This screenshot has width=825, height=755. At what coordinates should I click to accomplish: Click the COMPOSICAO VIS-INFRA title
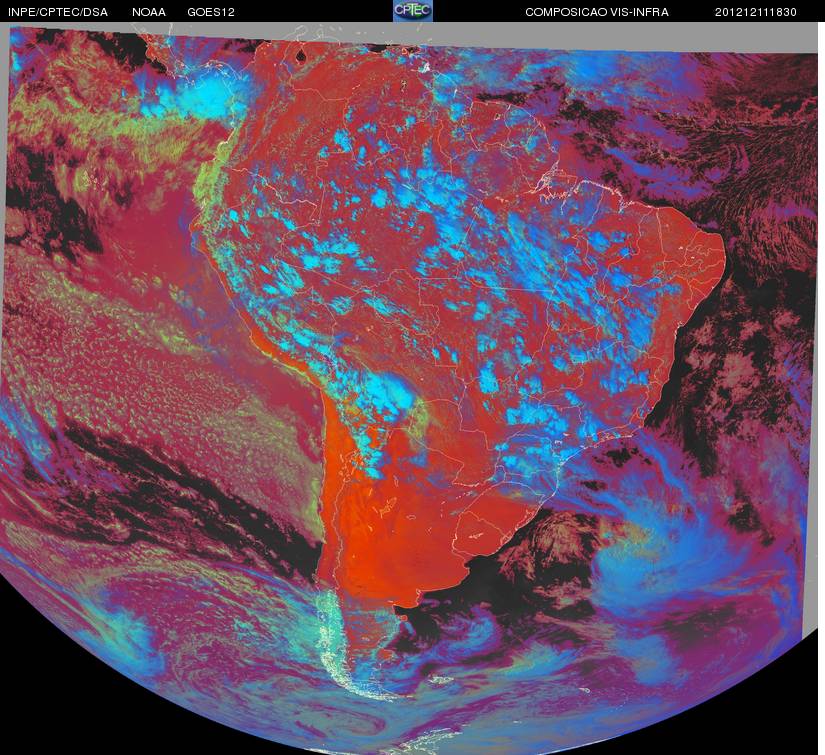point(597,12)
